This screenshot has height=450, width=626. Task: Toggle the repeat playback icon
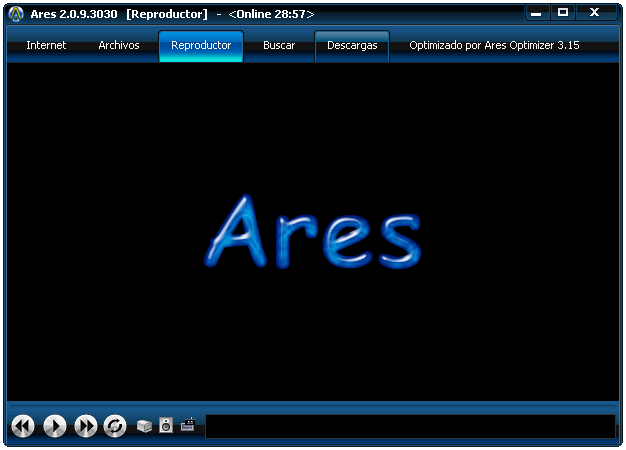pos(115,426)
